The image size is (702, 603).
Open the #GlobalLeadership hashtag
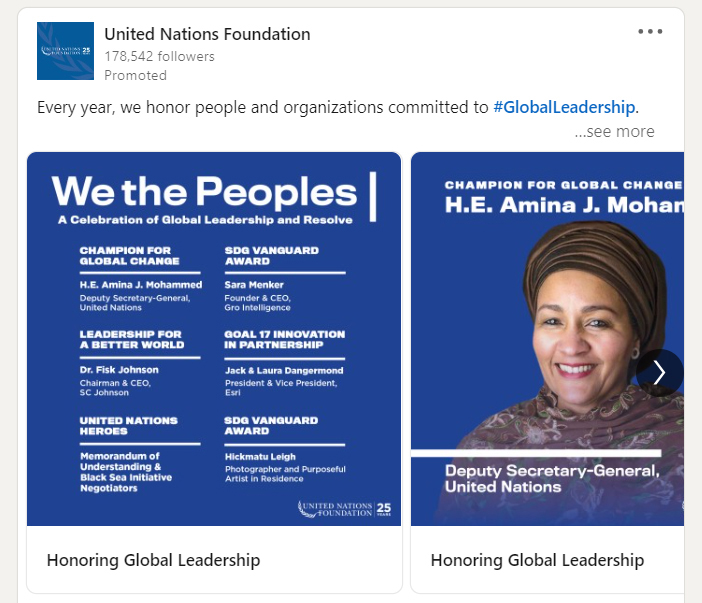click(564, 107)
